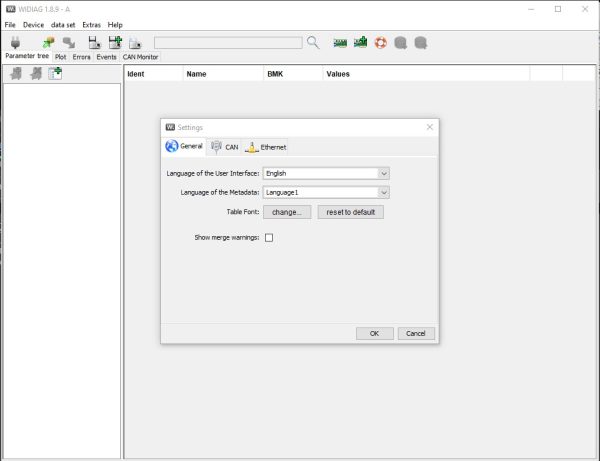Click the green circuit board icon

[340, 43]
